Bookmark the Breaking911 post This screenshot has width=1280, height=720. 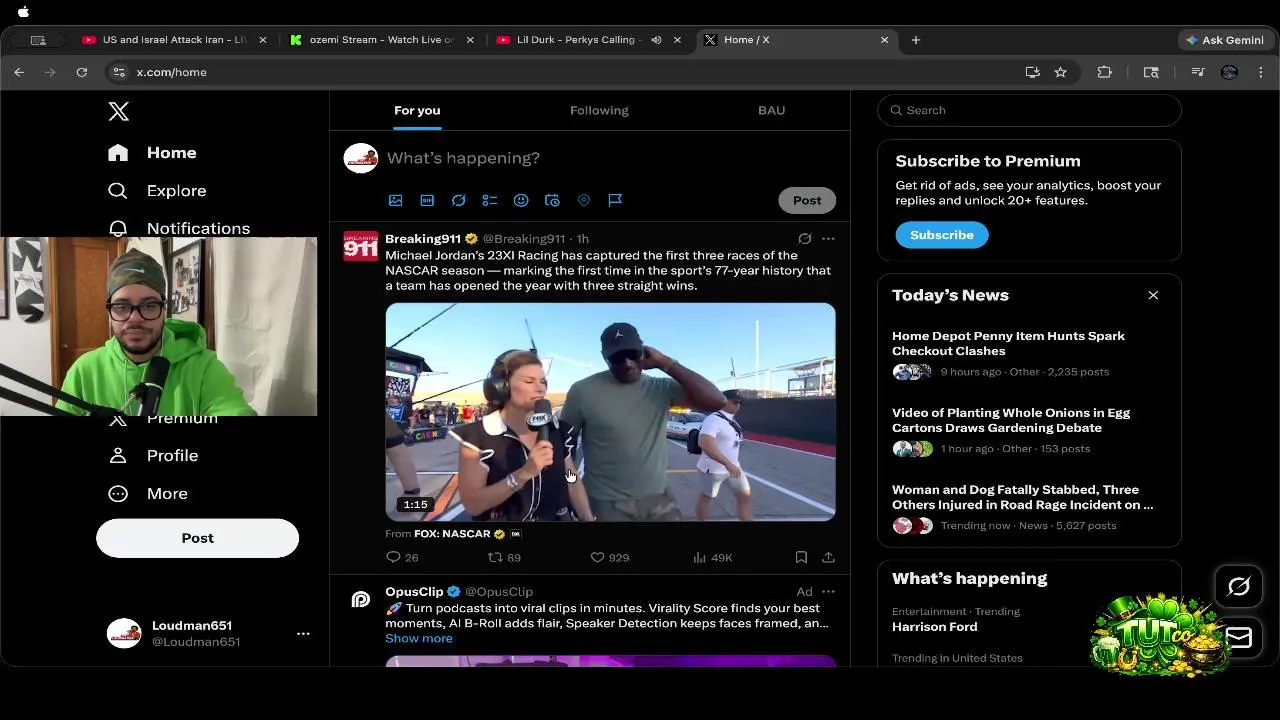pyautogui.click(x=801, y=557)
